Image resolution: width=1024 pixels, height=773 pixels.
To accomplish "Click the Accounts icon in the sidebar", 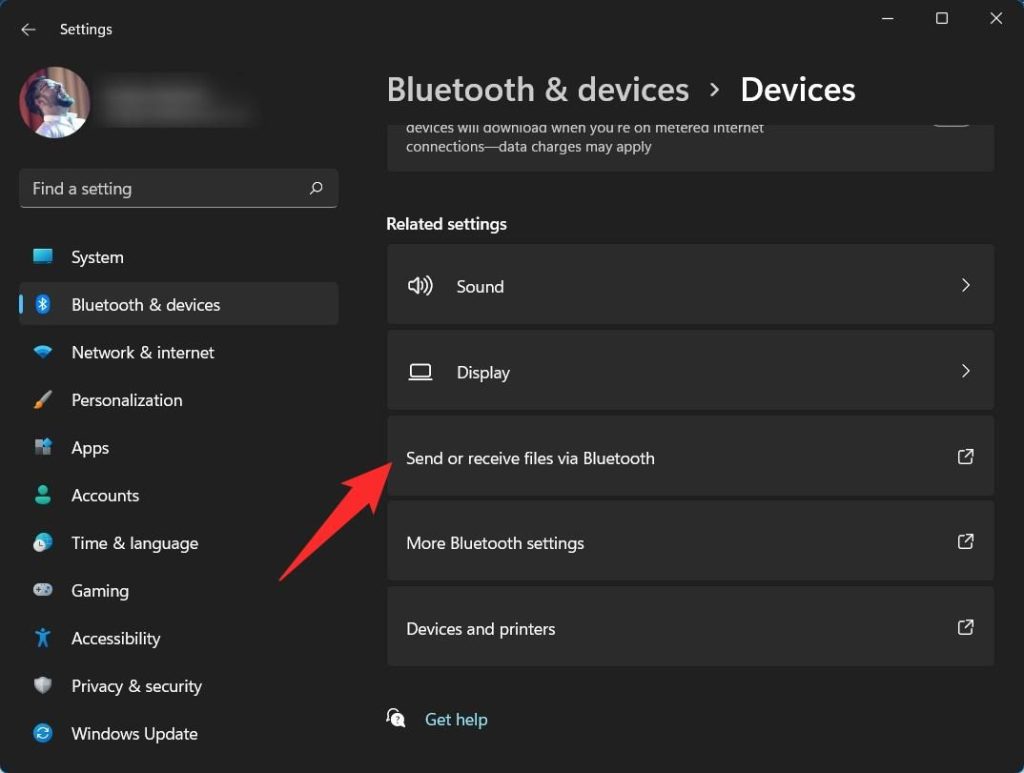I will (44, 495).
